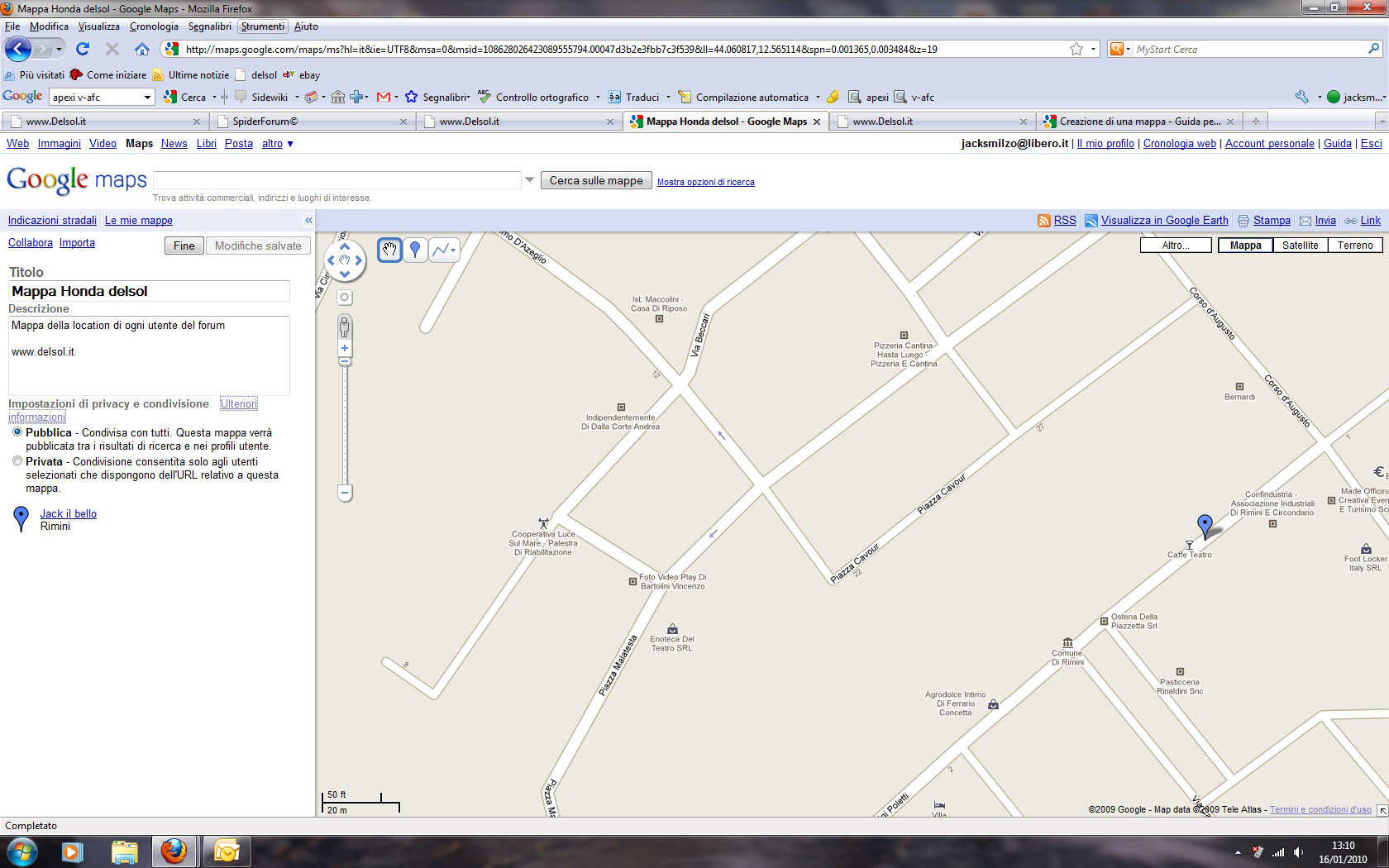Close the Mappa Honda delsol tab
The width and height of the screenshot is (1389, 868).
click(817, 121)
